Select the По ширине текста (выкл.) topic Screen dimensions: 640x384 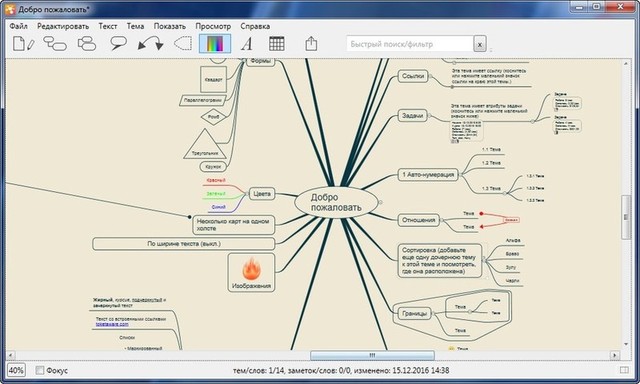tap(184, 244)
